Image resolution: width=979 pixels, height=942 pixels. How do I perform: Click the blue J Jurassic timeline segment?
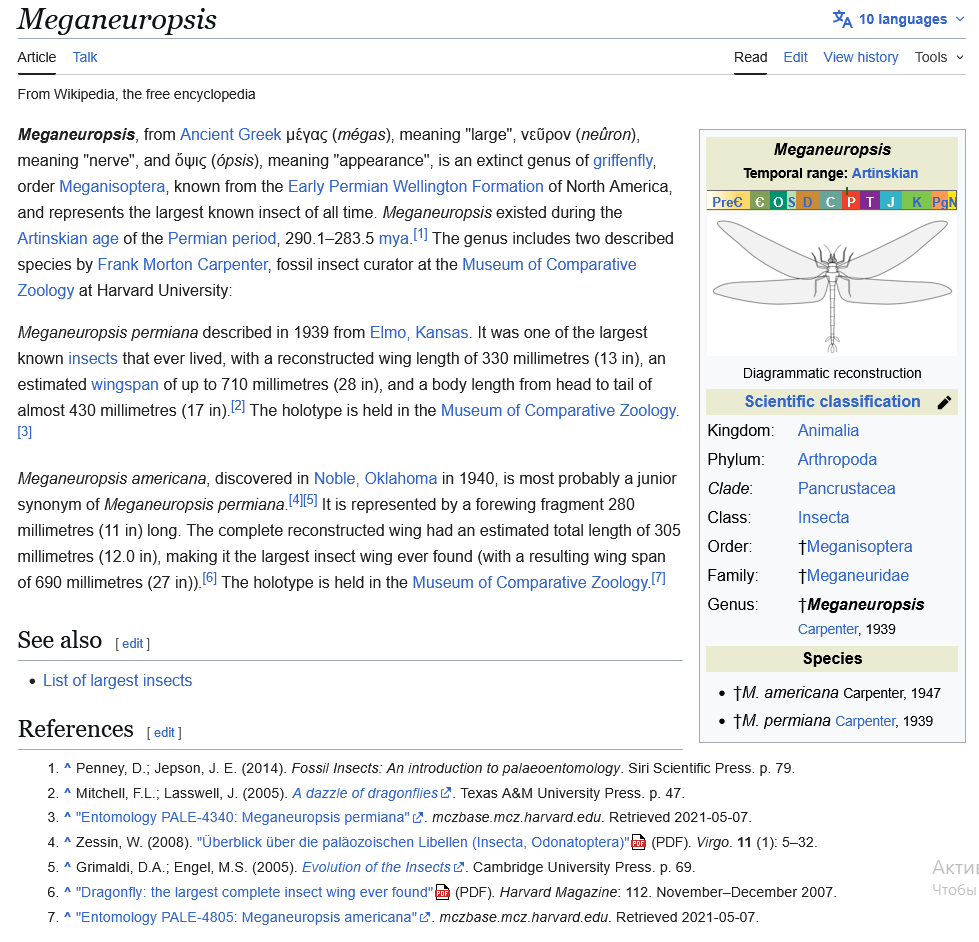(891, 202)
